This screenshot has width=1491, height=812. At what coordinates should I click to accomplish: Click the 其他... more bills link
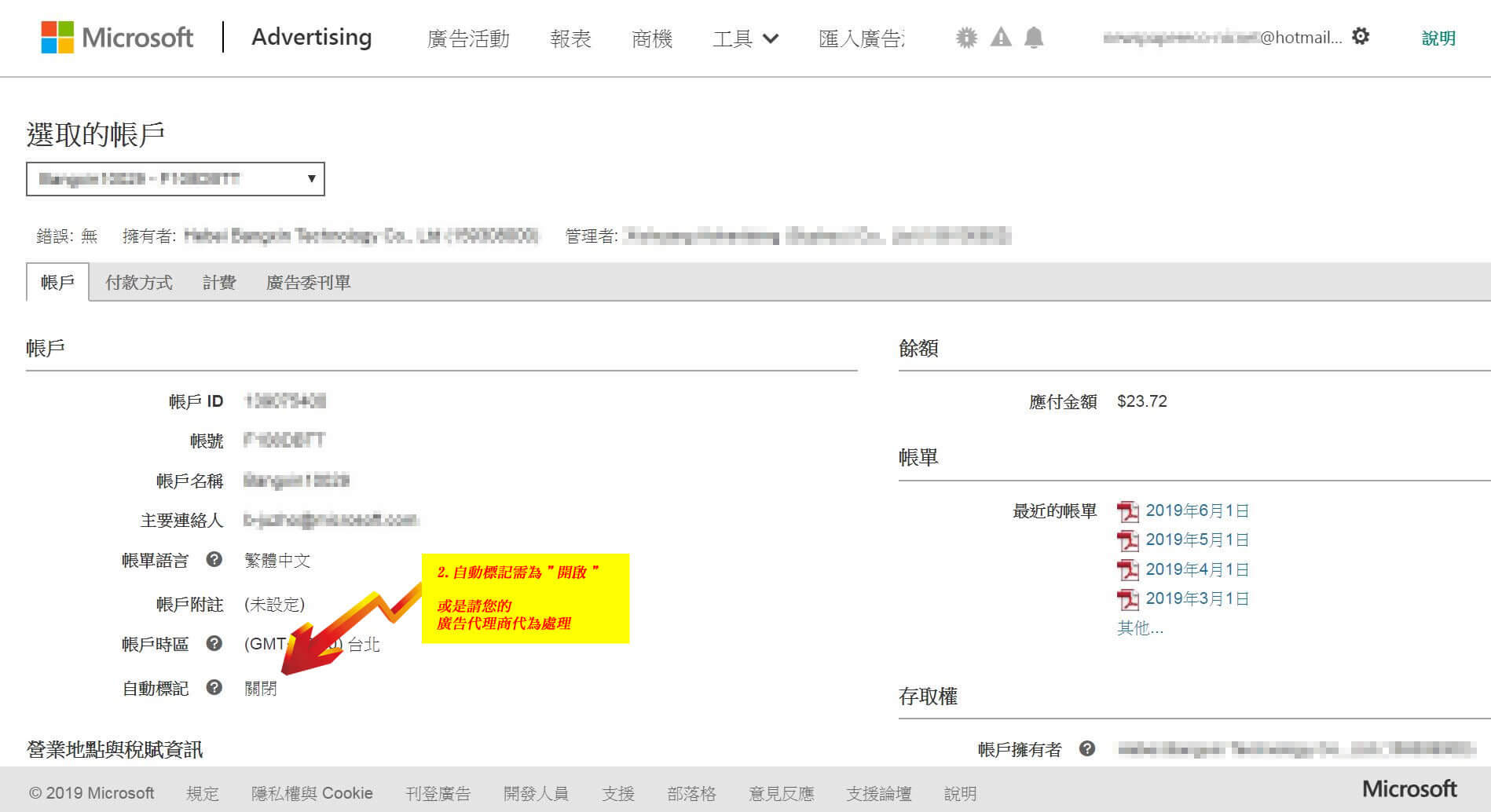click(1140, 627)
